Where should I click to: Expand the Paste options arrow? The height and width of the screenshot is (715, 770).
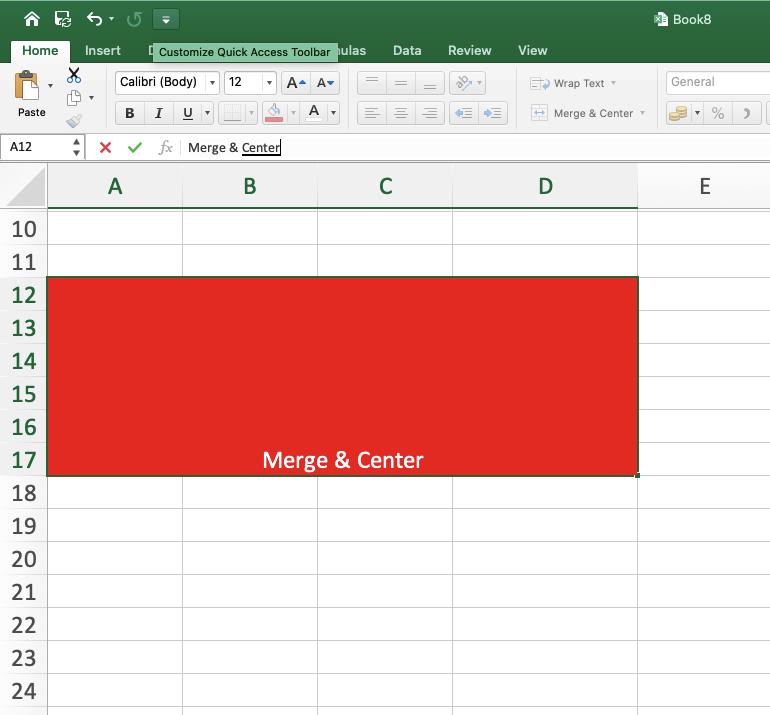(50, 86)
